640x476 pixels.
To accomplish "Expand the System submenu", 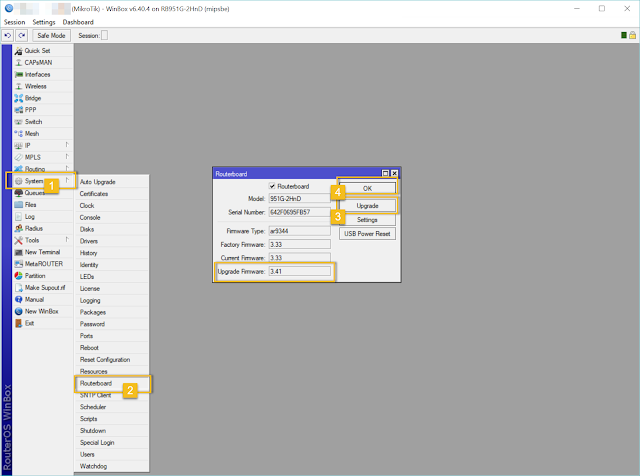I will [x=43, y=181].
